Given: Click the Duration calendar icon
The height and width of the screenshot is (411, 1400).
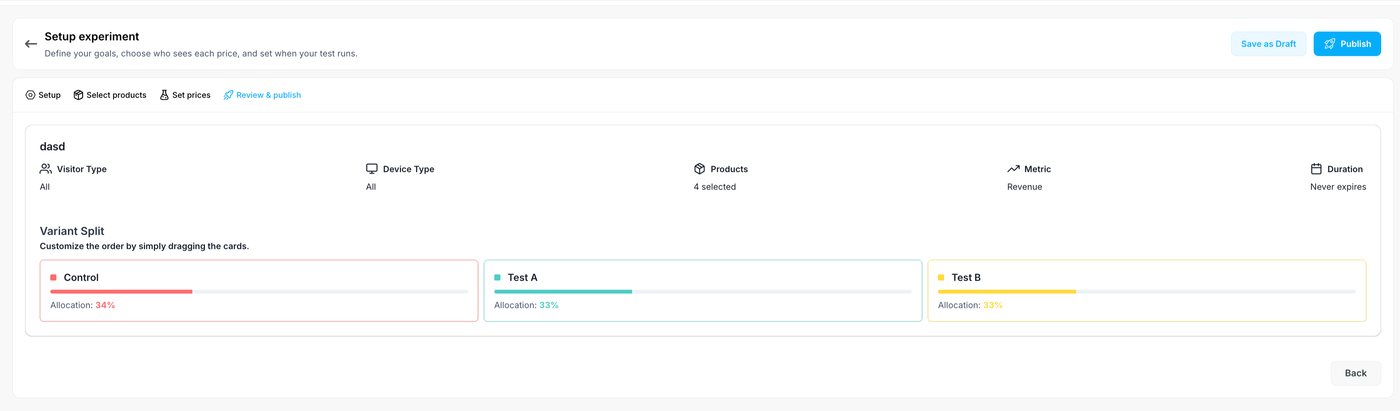Looking at the screenshot, I should tap(1317, 169).
